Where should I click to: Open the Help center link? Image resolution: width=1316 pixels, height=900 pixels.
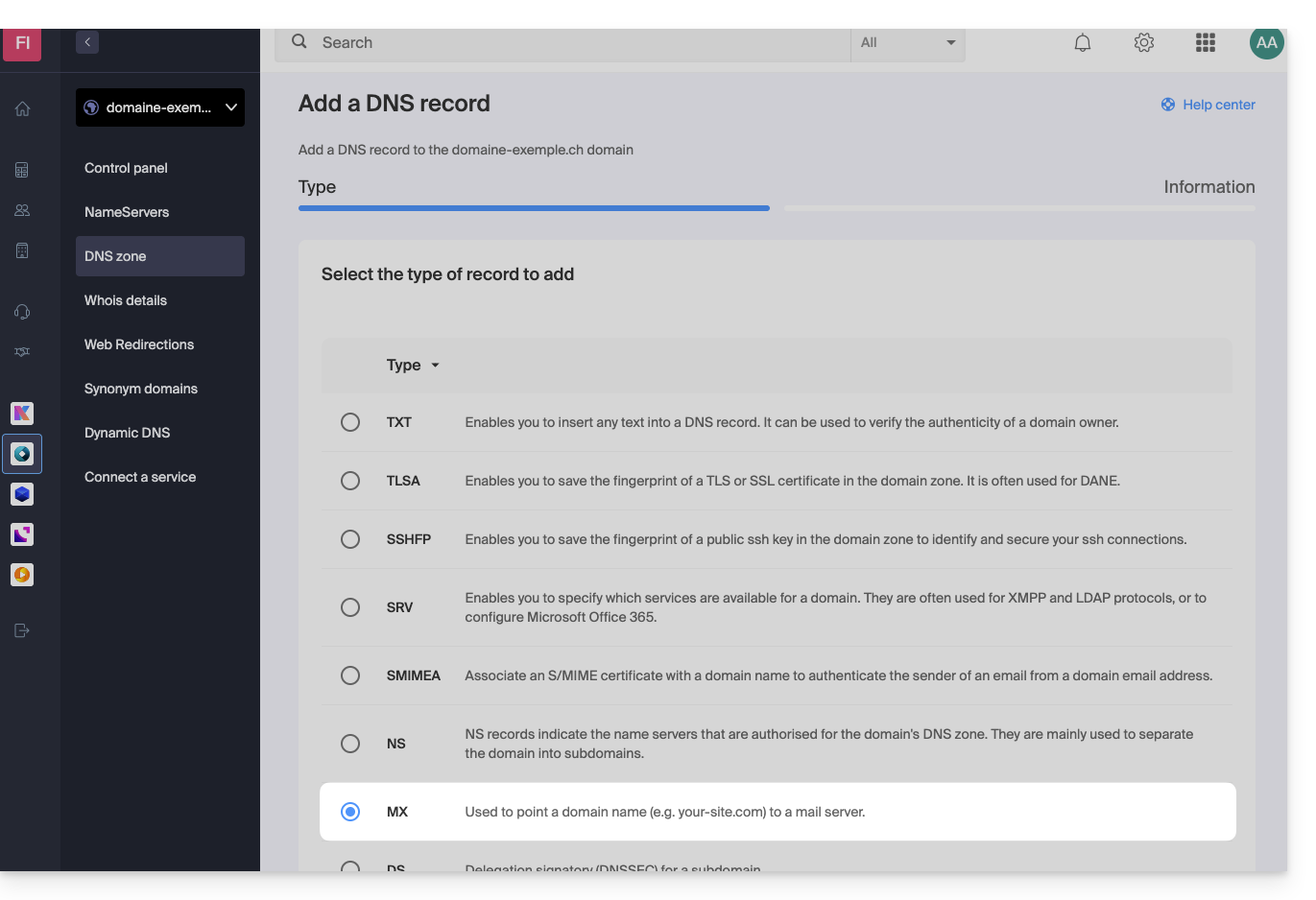tap(1208, 105)
